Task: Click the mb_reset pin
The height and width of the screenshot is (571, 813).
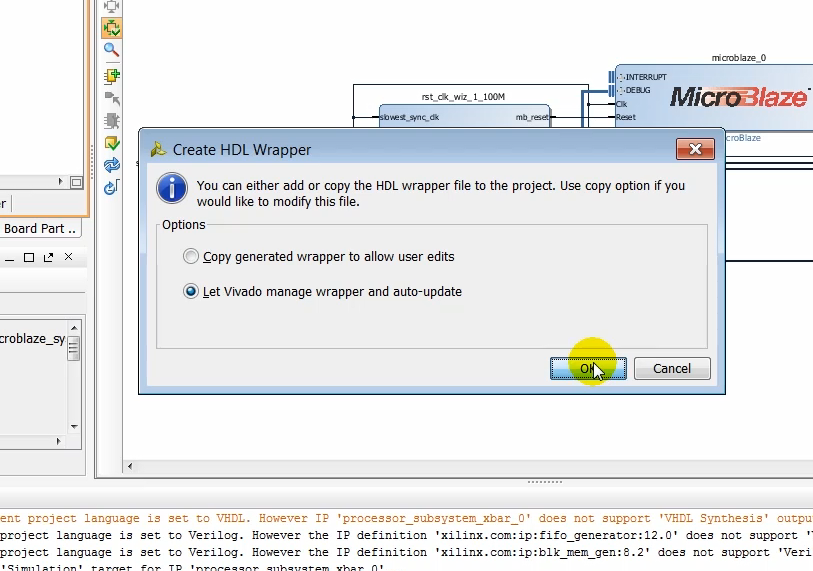Action: [532, 117]
